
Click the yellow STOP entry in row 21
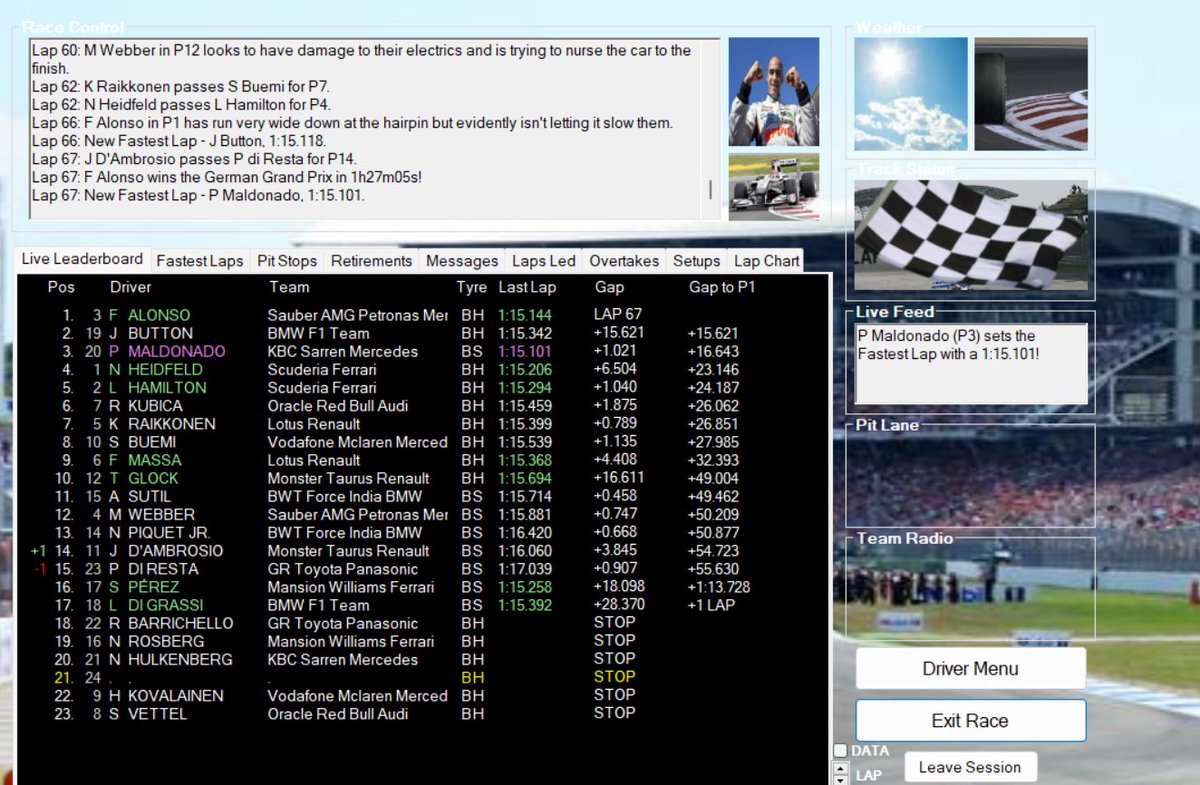tap(614, 677)
